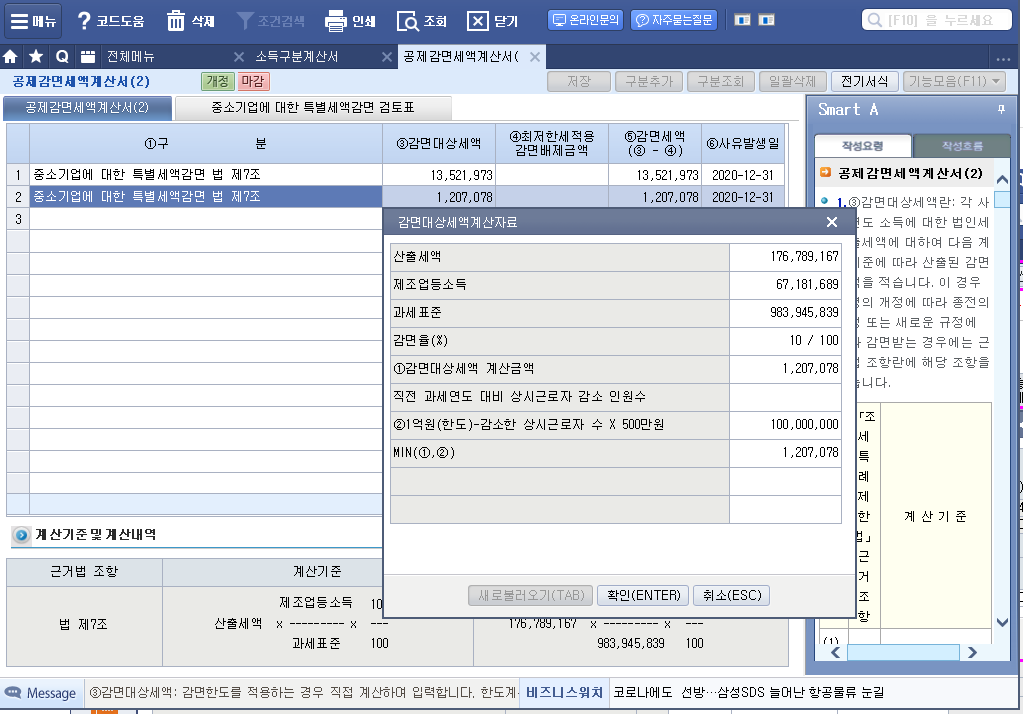Switch to 중소기업에 대한 특별세액감면 검토표 tab

pyautogui.click(x=312, y=108)
